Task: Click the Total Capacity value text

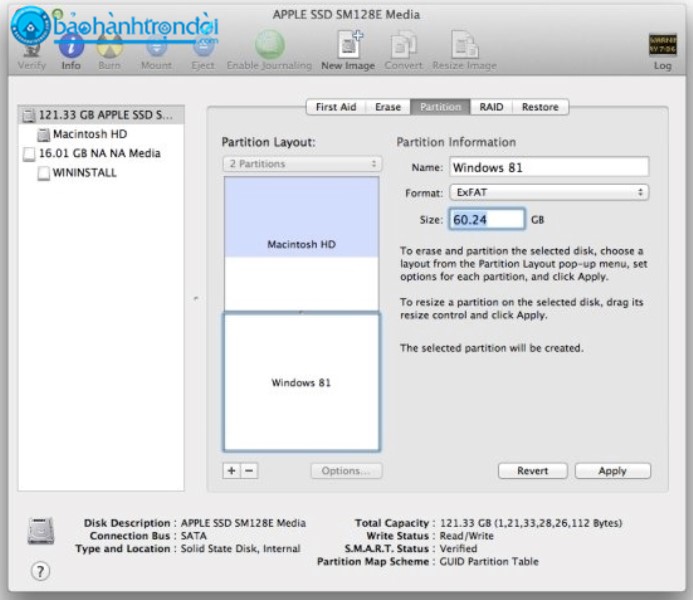Action: tap(531, 523)
